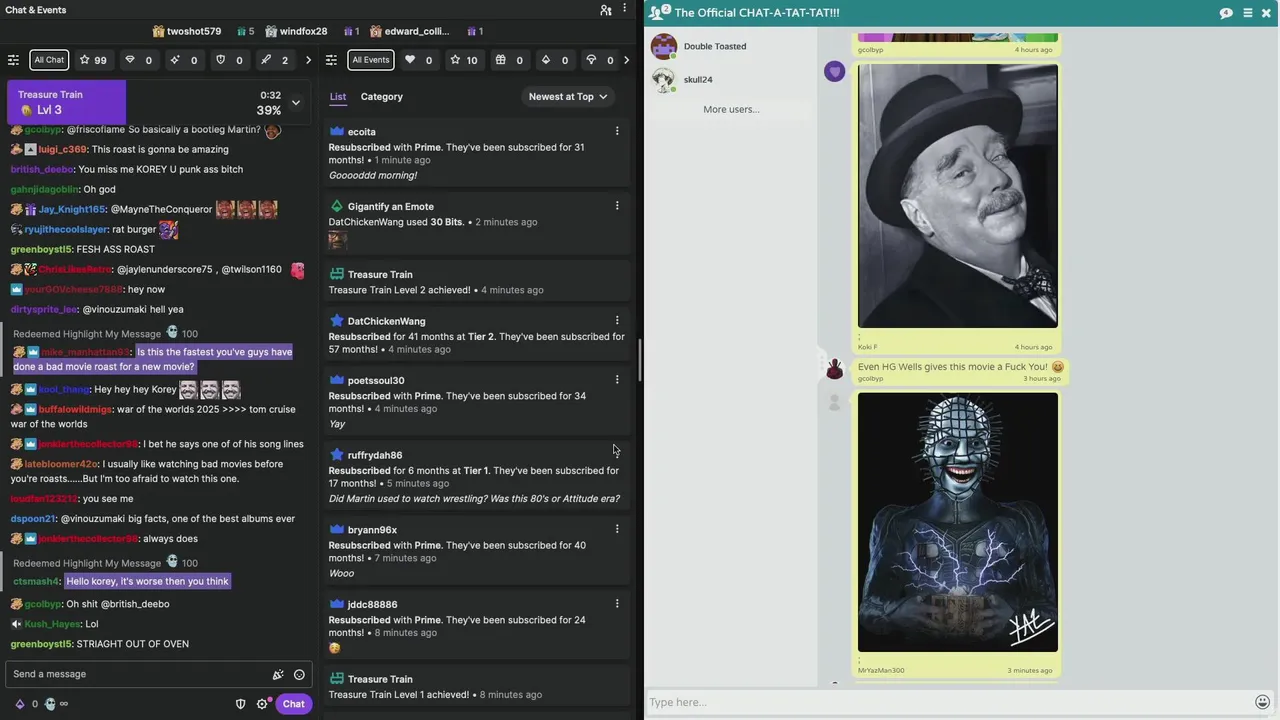Open options menu for poetssoul30 event
The image size is (1280, 720).
pos(617,380)
